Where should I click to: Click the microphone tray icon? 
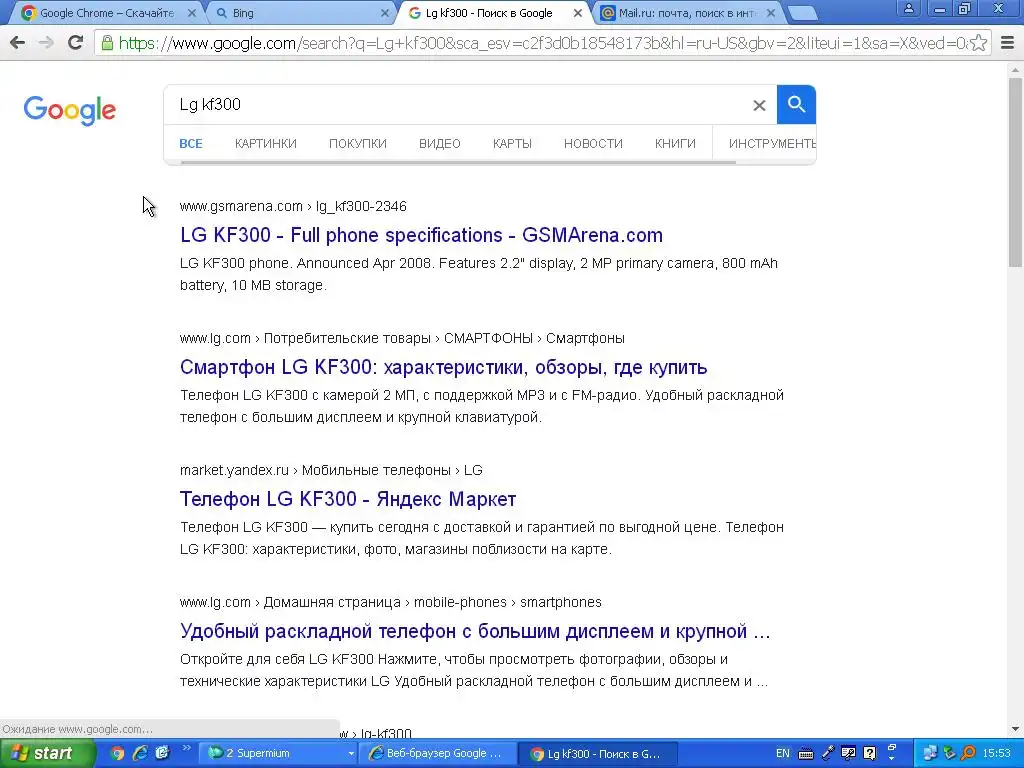[x=827, y=754]
